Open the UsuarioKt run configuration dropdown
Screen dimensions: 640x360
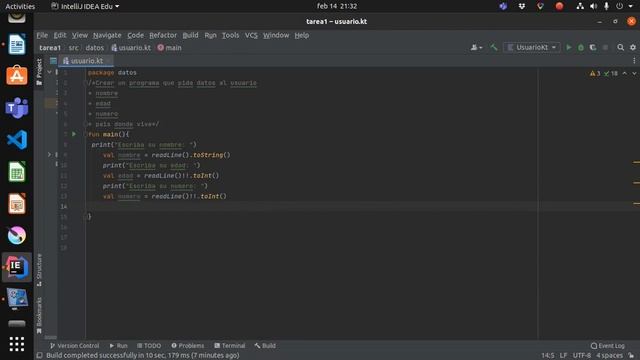(531, 47)
